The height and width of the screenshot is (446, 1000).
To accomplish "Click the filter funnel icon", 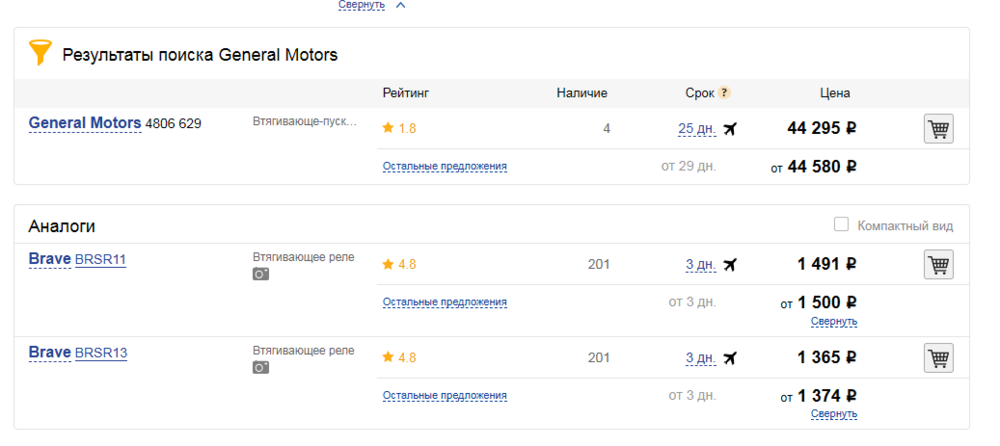I will coord(40,52).
